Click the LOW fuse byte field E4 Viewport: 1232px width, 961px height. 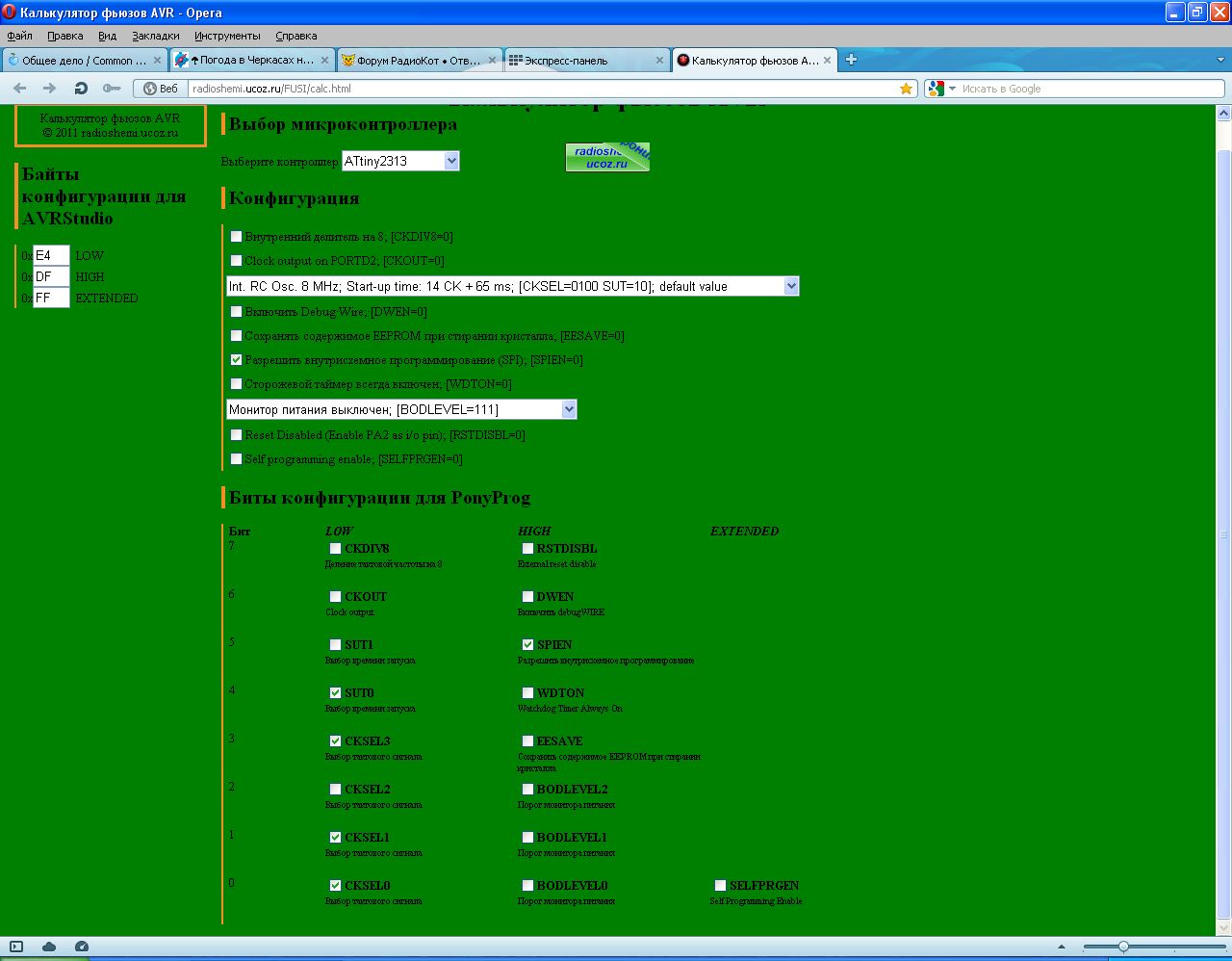[51, 256]
